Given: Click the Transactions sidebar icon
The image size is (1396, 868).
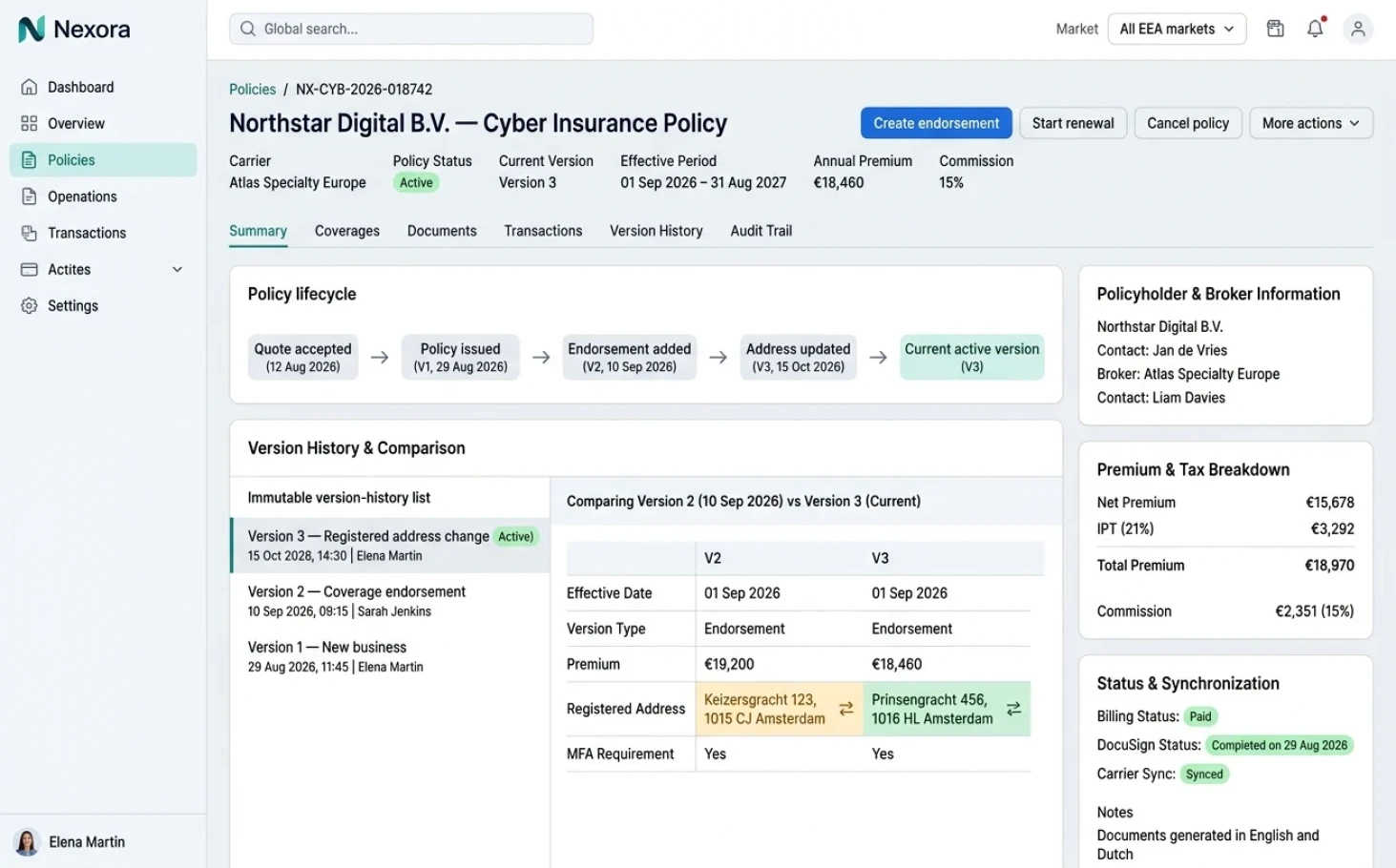Looking at the screenshot, I should click(30, 233).
